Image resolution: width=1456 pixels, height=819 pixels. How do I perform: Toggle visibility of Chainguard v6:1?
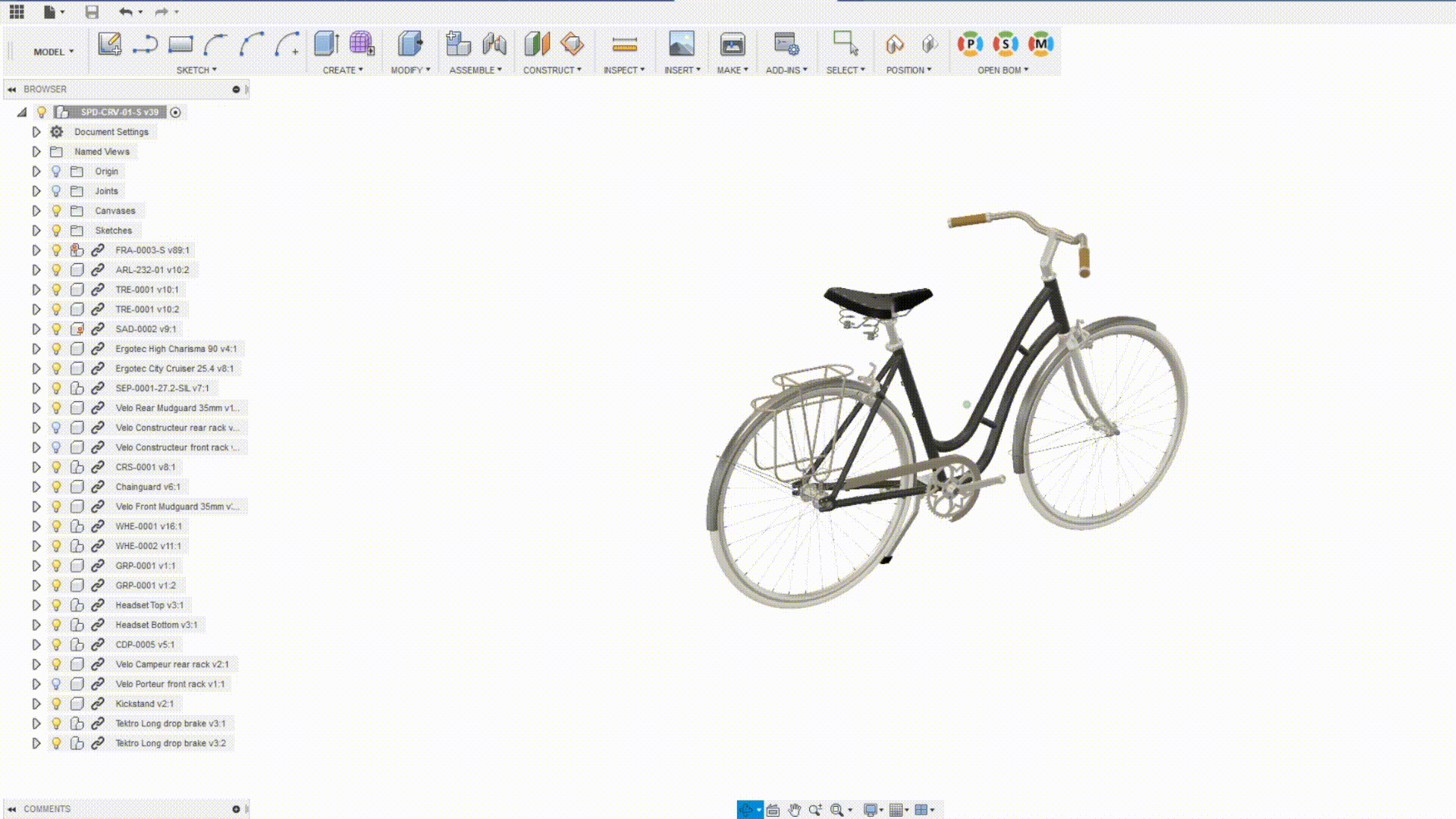click(x=57, y=486)
